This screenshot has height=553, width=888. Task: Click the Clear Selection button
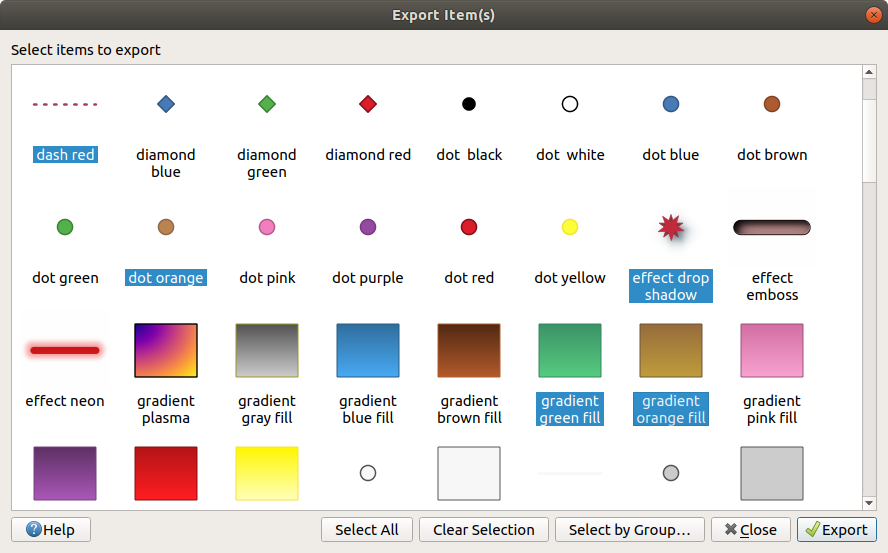coord(483,530)
